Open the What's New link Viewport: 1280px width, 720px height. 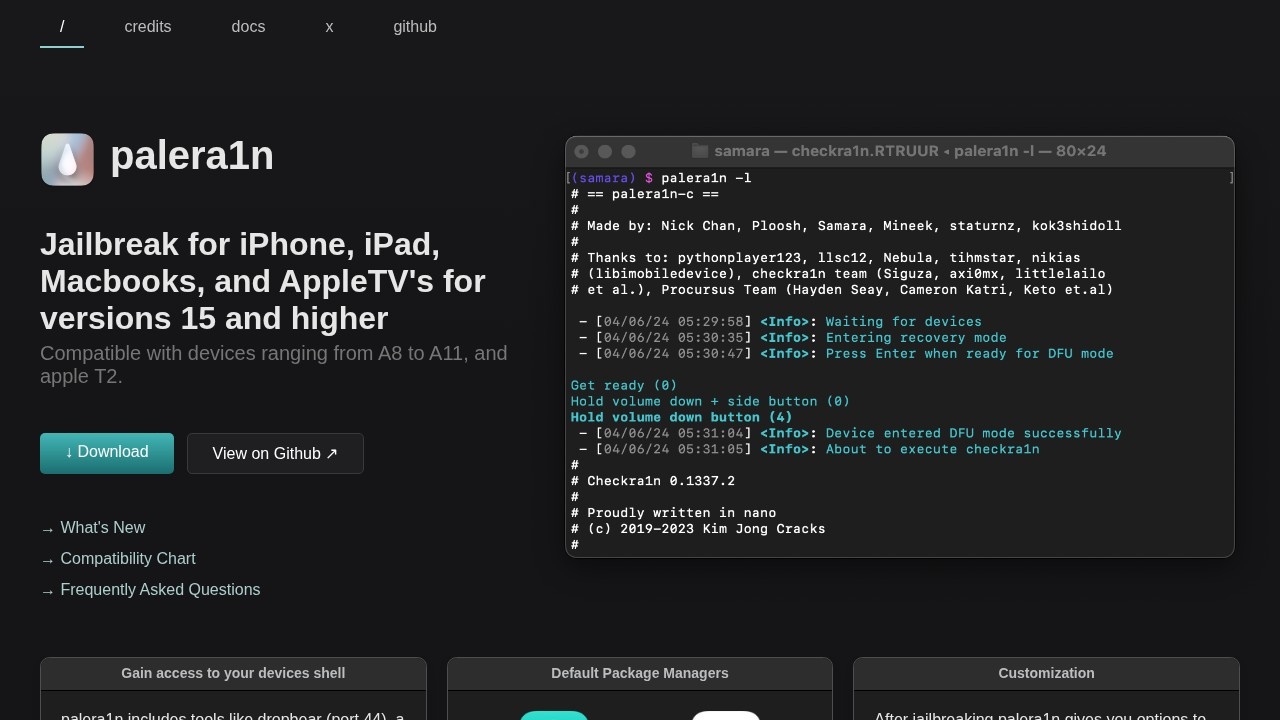[102, 528]
